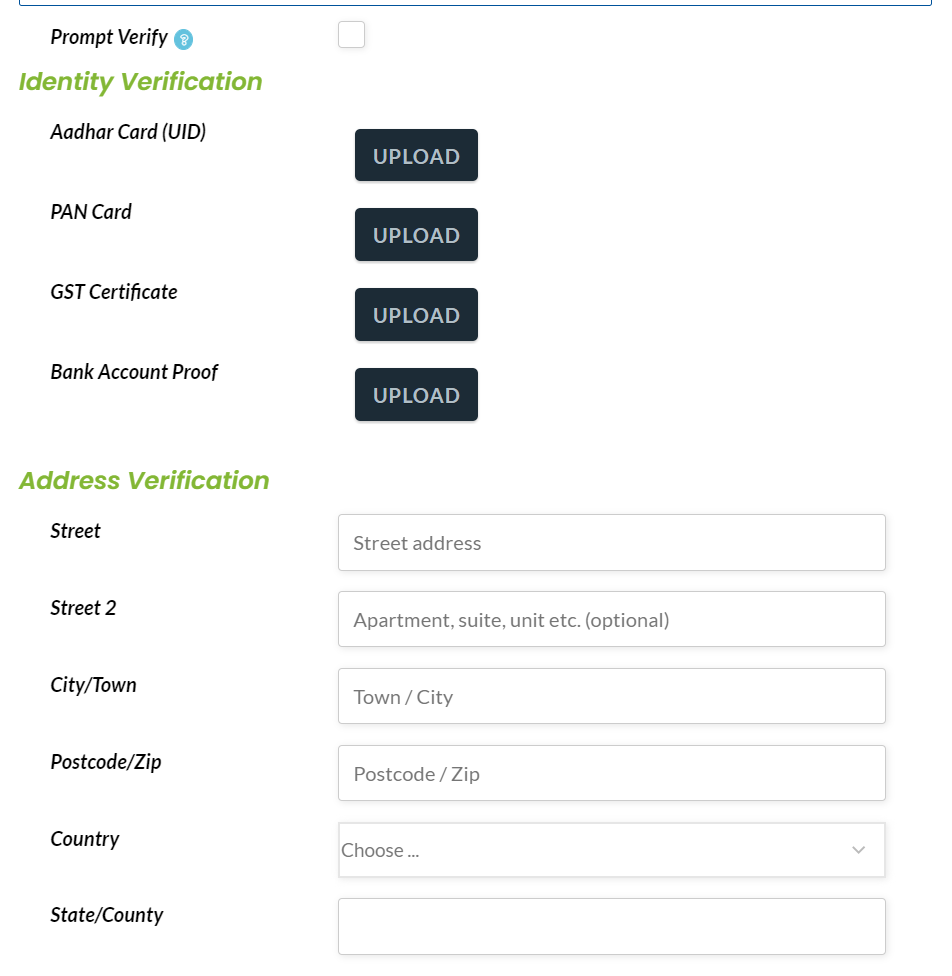Click the Country dropdown chevron arrow
This screenshot has height=976, width=952.
[x=859, y=850]
